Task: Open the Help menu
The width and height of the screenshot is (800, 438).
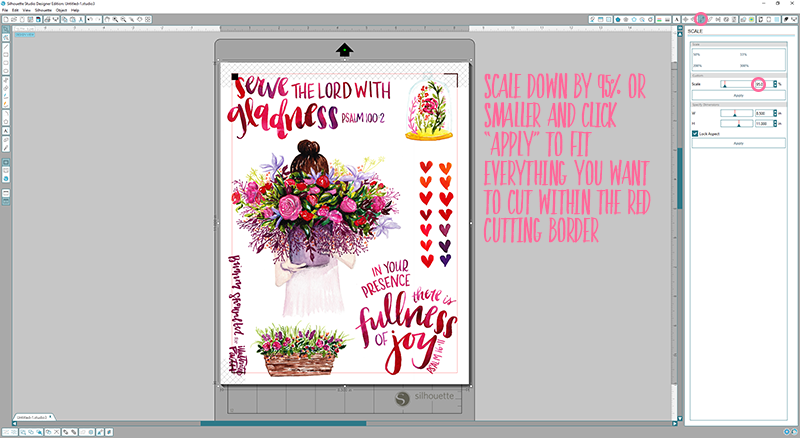Action: 75,10
